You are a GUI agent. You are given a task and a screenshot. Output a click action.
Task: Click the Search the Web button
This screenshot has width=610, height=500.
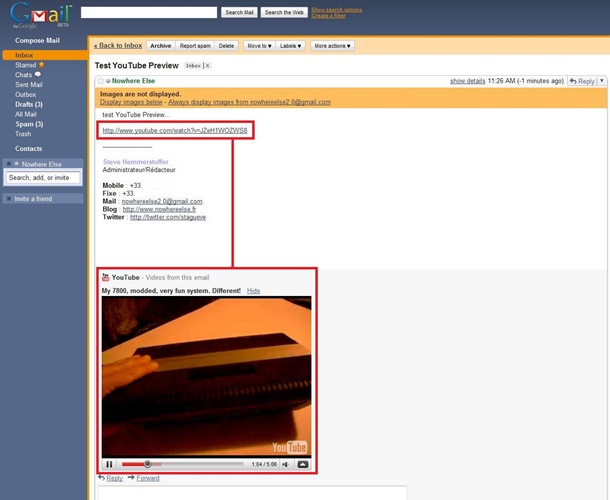[284, 12]
